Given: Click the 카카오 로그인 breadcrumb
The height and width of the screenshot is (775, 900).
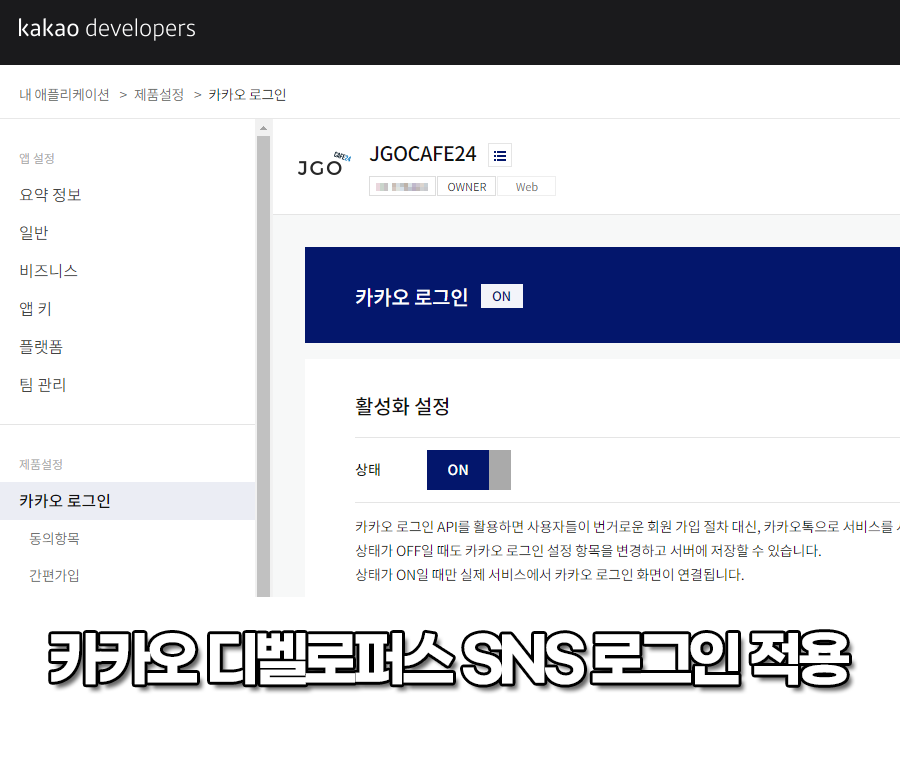Looking at the screenshot, I should pos(247,95).
